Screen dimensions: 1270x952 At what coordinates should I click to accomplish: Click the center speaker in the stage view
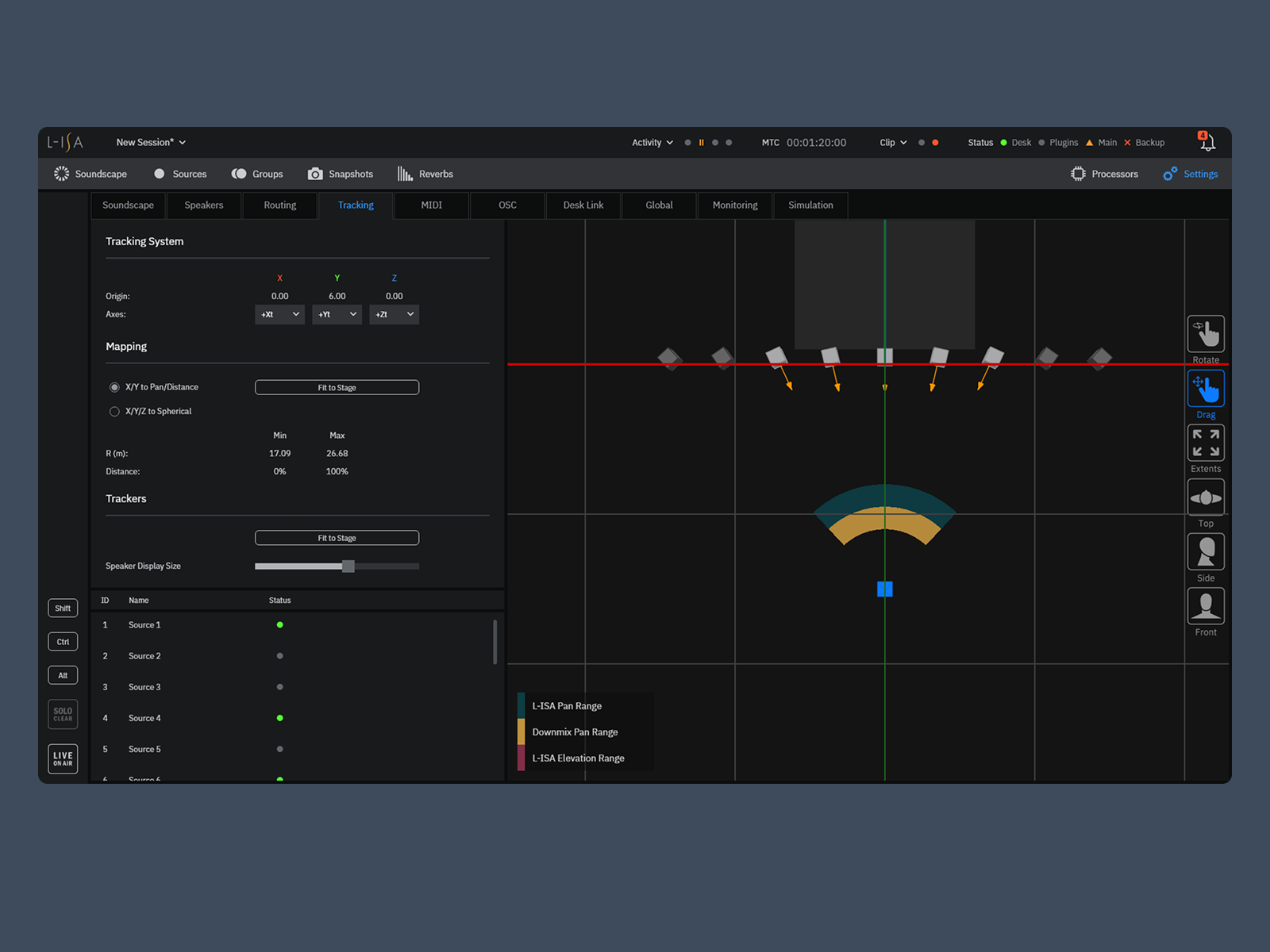coord(885,356)
